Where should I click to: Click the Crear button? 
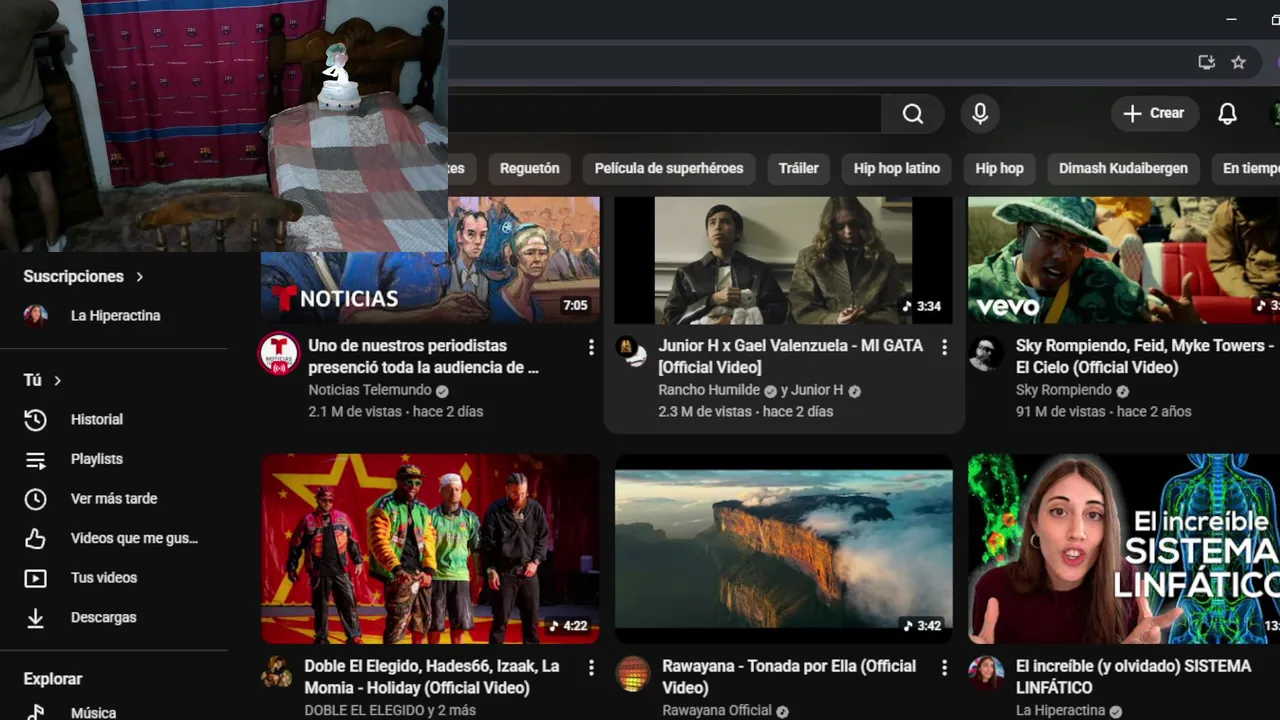(1154, 114)
